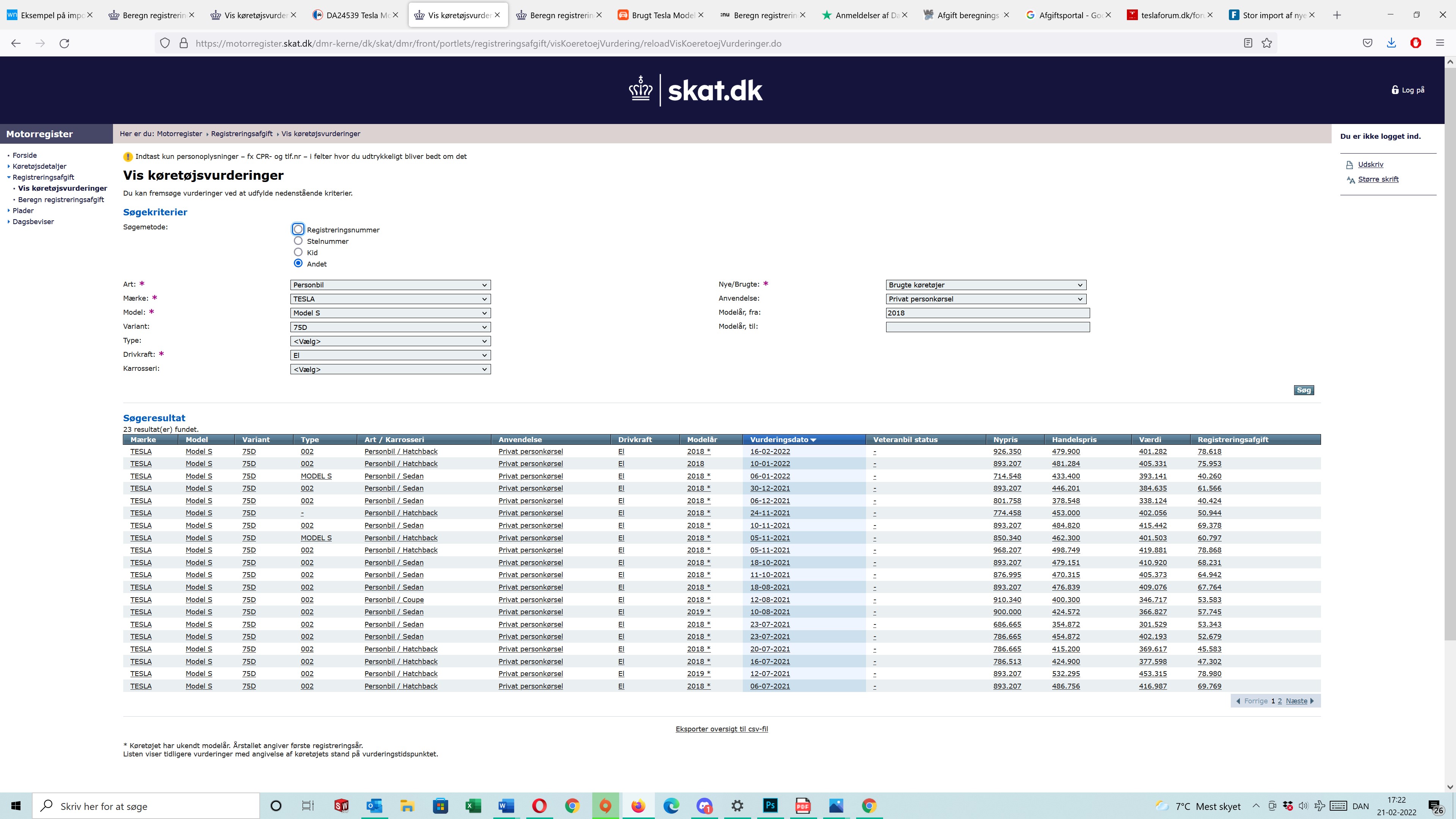Viewport: 1456px width, 819px height.
Task: Reload the page with refresh icon
Action: point(64,43)
